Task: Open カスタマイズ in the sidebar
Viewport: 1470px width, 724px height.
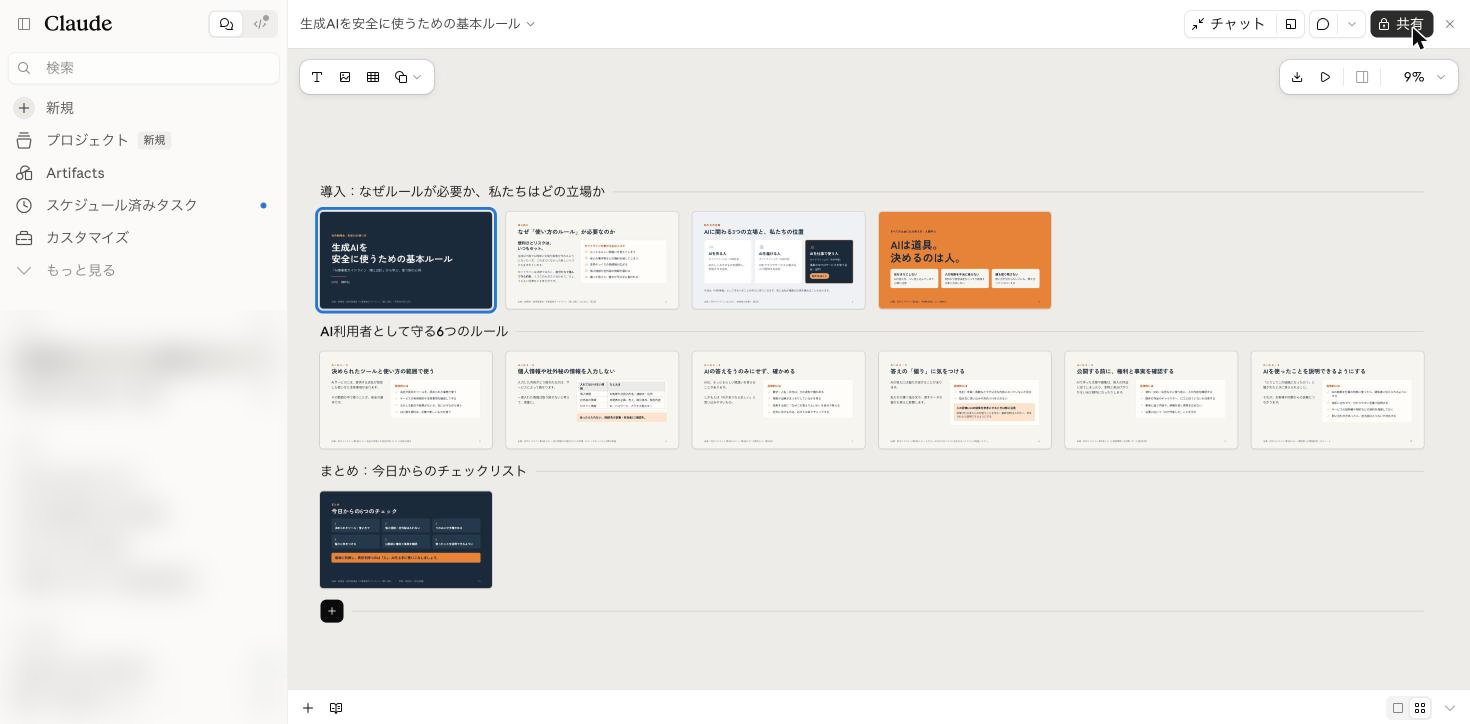Action: click(x=144, y=237)
